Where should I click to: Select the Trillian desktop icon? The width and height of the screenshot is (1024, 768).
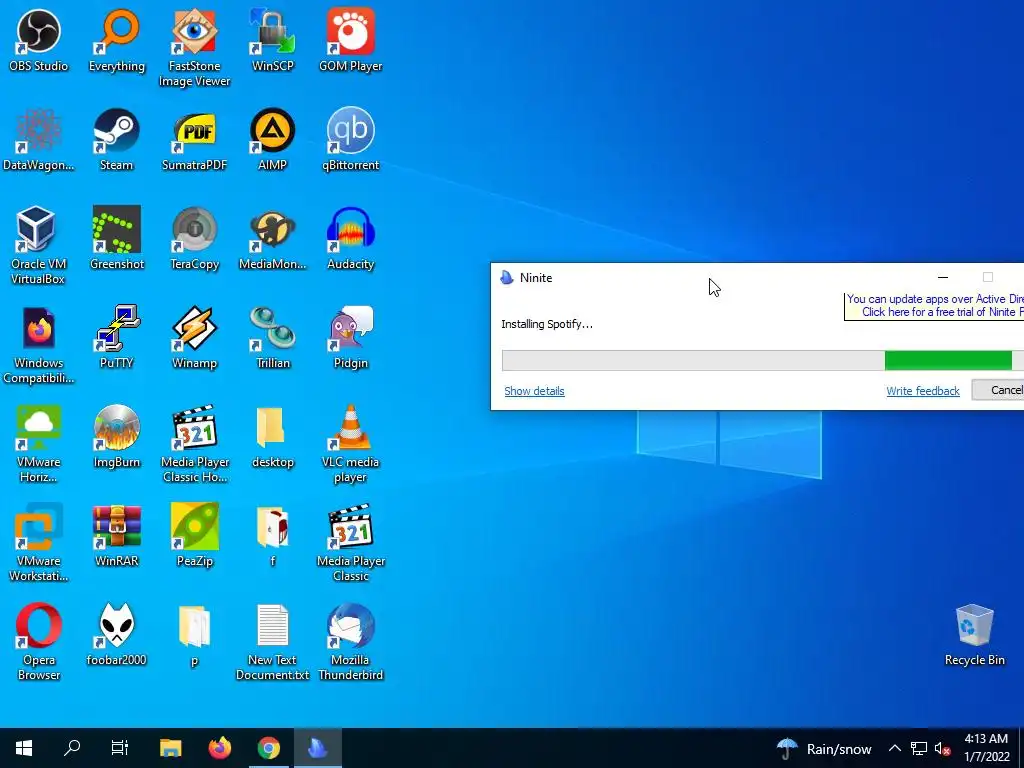click(273, 338)
